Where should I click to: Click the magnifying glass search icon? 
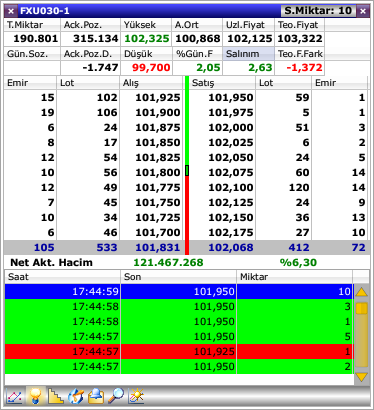[116, 396]
